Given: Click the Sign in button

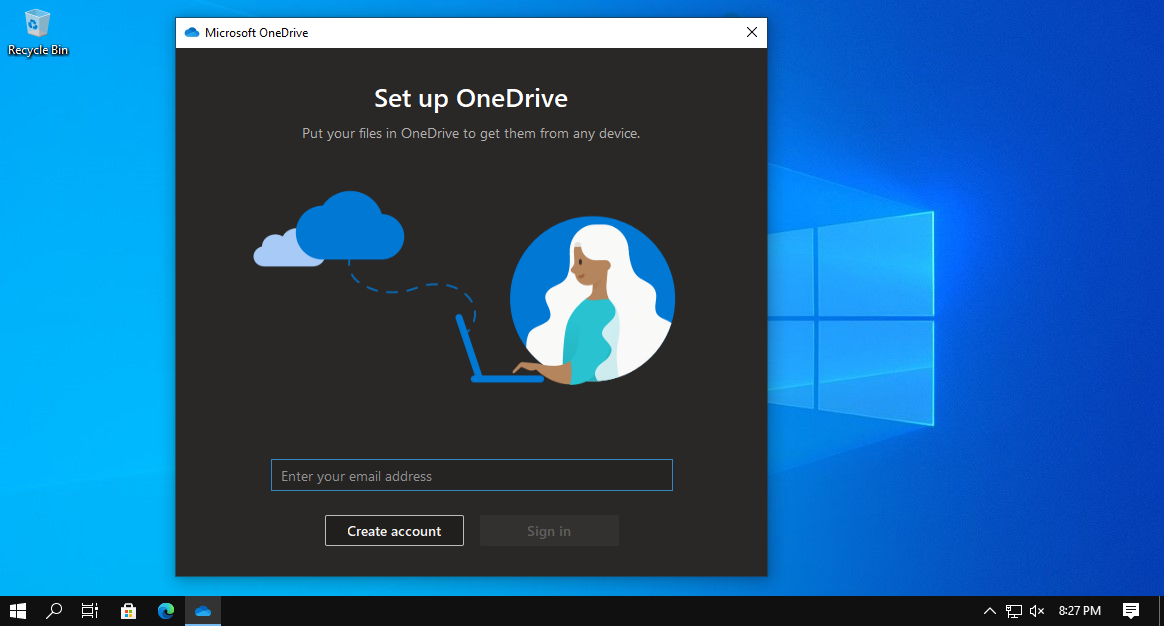Looking at the screenshot, I should (x=549, y=531).
